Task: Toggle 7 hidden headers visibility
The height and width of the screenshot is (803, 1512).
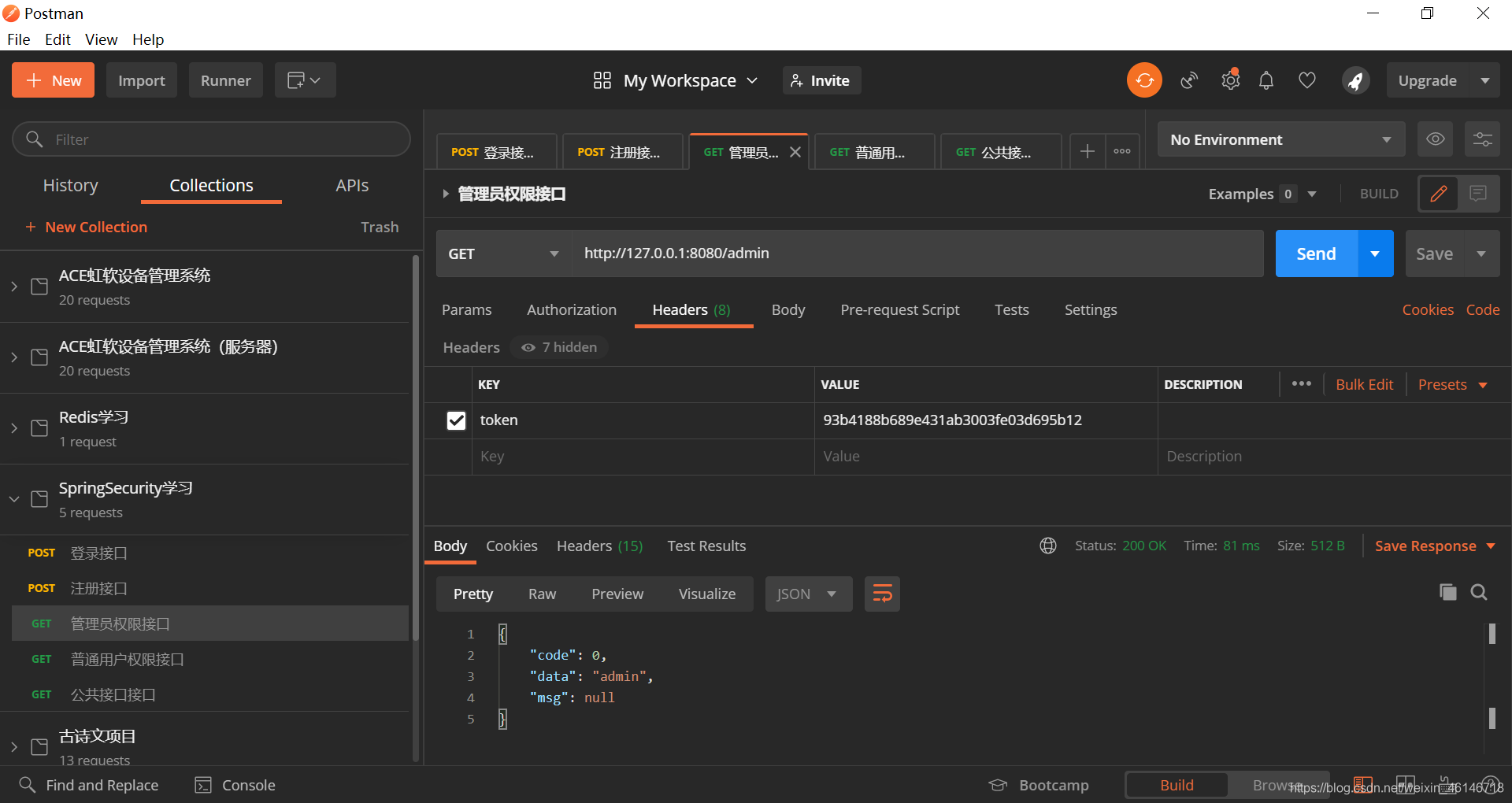Action: tap(559, 347)
